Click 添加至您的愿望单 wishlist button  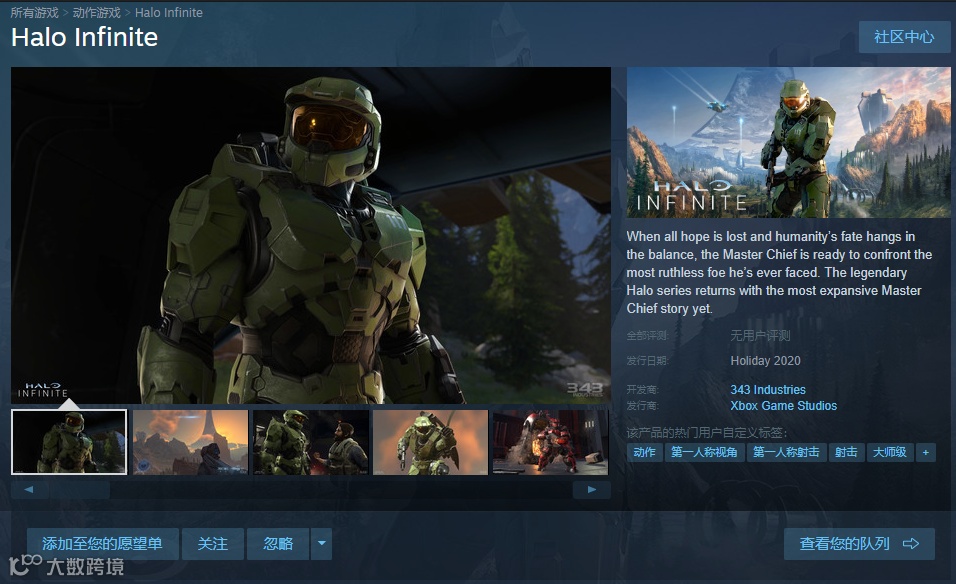coord(102,544)
